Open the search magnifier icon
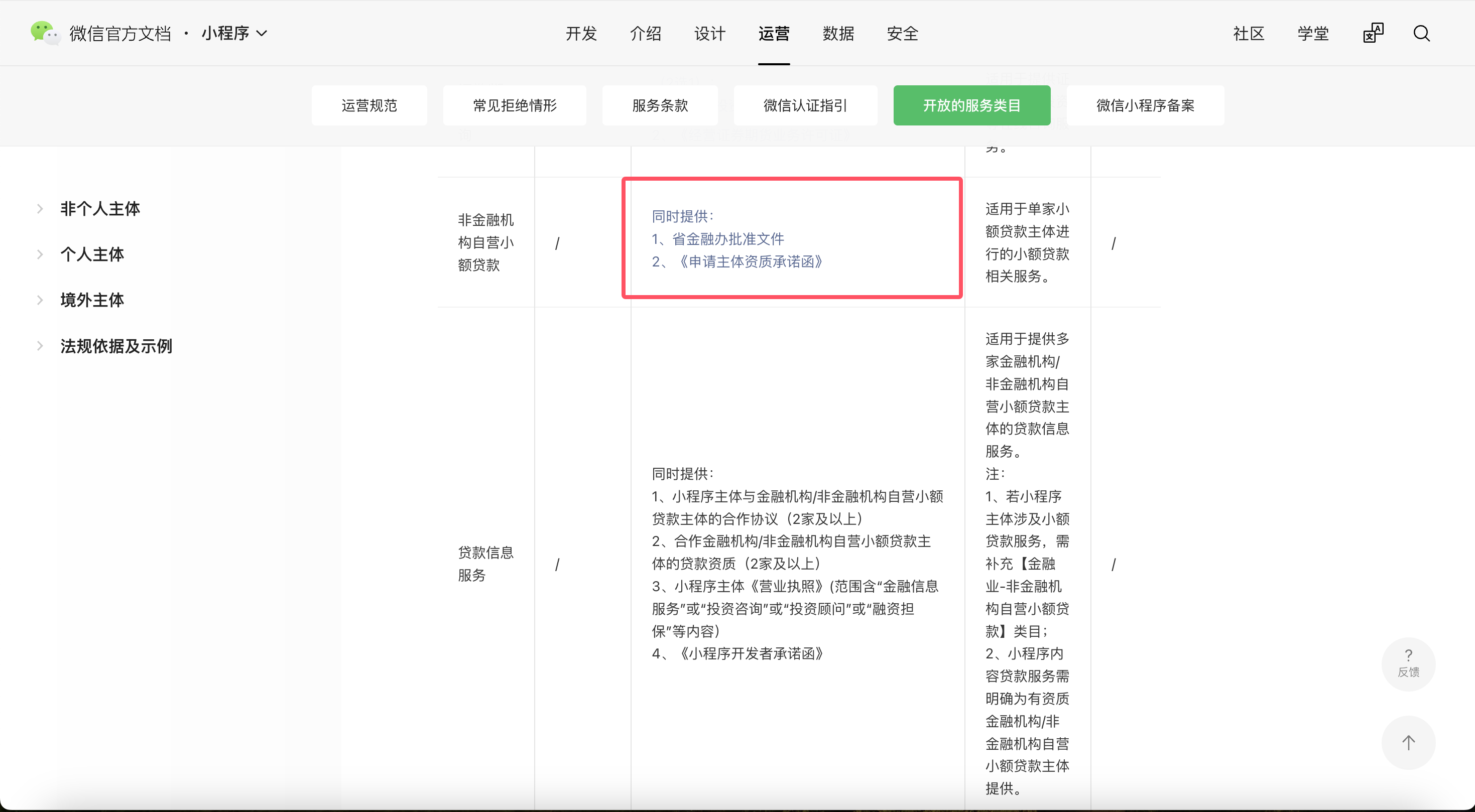1475x812 pixels. 1422,33
